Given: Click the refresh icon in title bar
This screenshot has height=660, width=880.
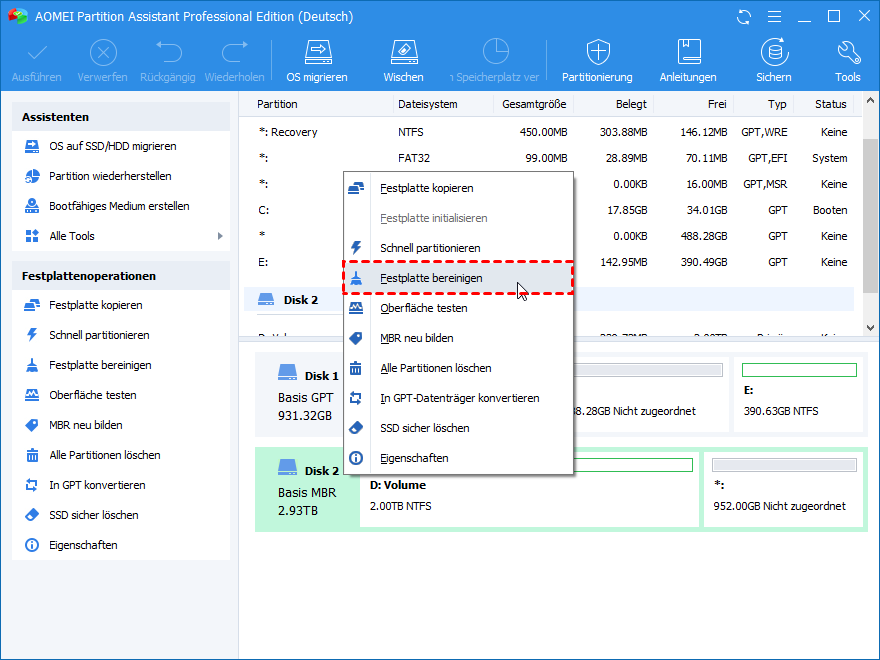Looking at the screenshot, I should point(743,17).
